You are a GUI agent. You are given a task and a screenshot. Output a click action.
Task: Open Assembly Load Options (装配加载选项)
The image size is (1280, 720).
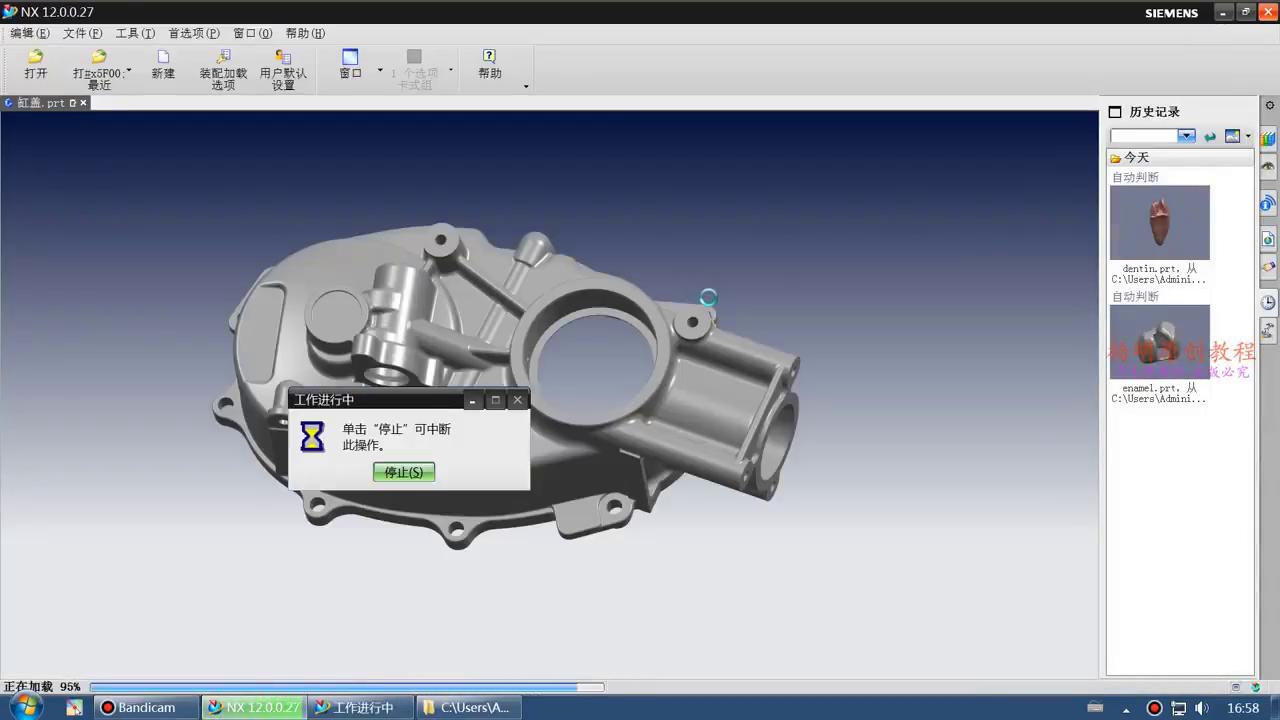click(223, 58)
